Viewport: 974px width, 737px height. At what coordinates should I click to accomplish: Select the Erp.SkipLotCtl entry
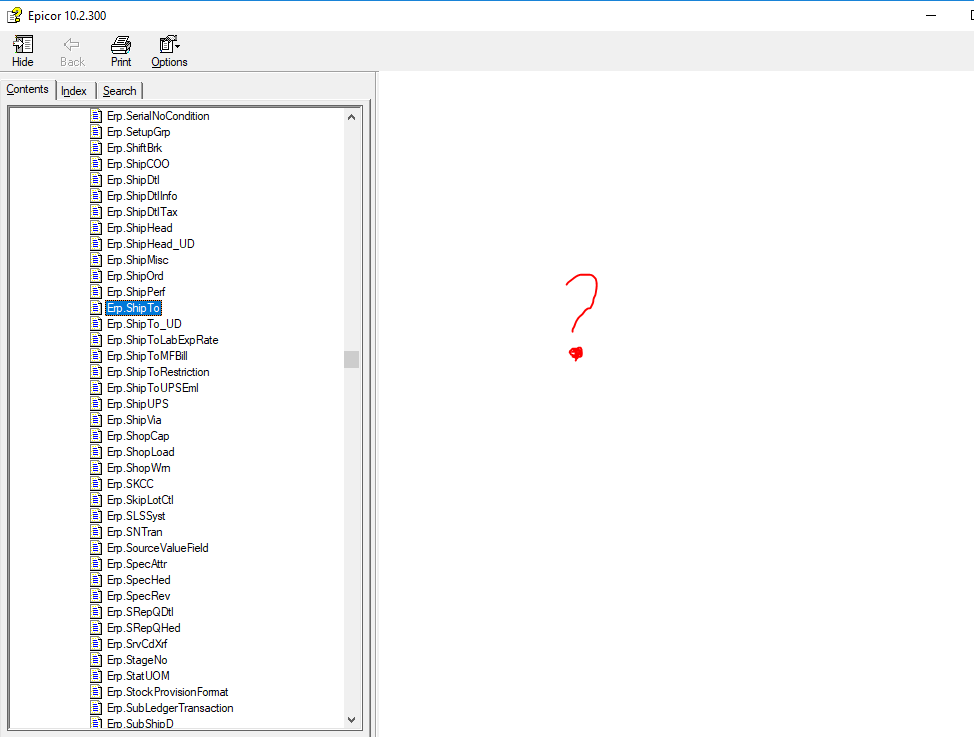point(140,500)
